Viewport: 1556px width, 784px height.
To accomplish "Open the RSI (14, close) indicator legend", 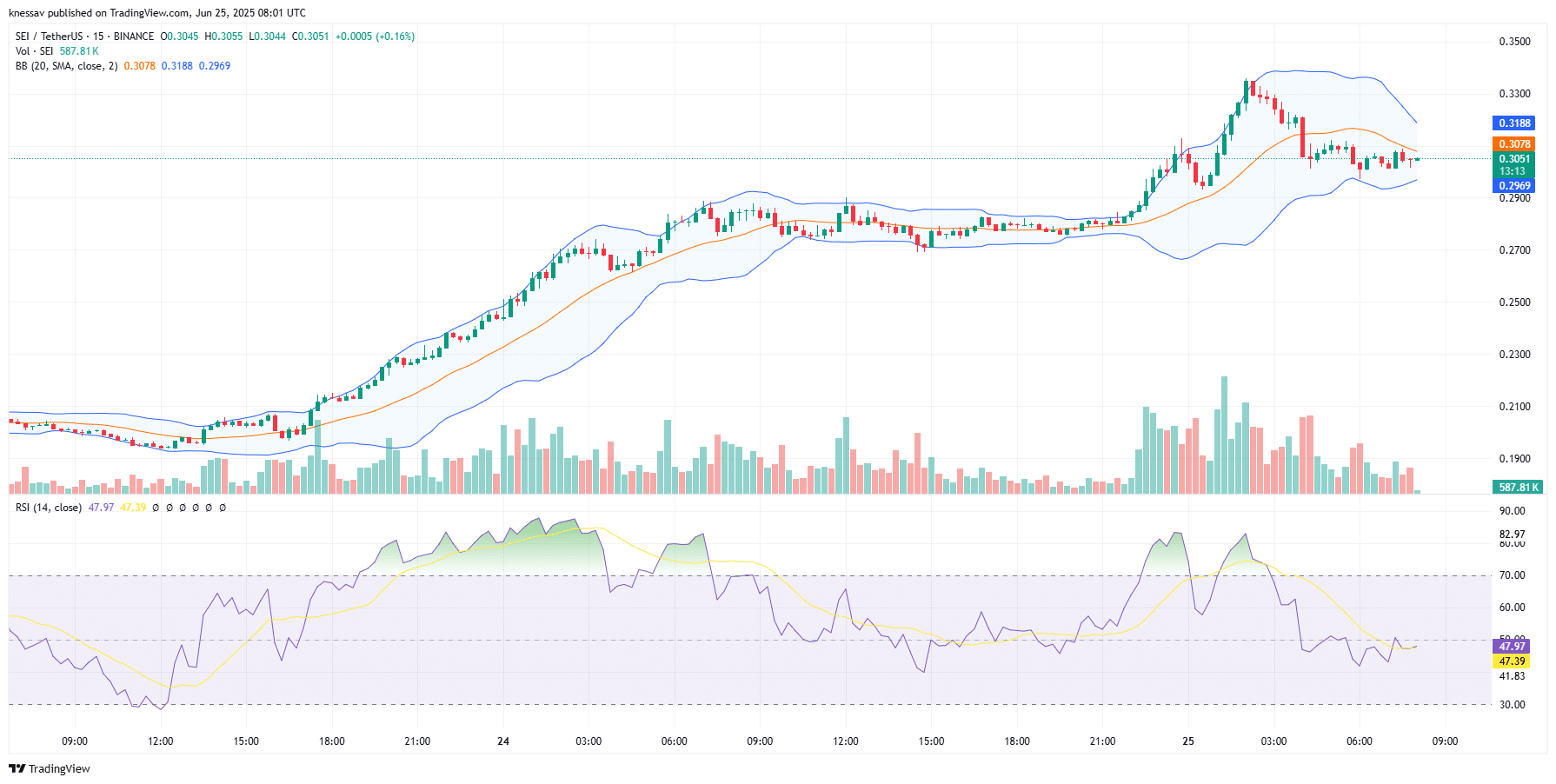I will [x=49, y=508].
